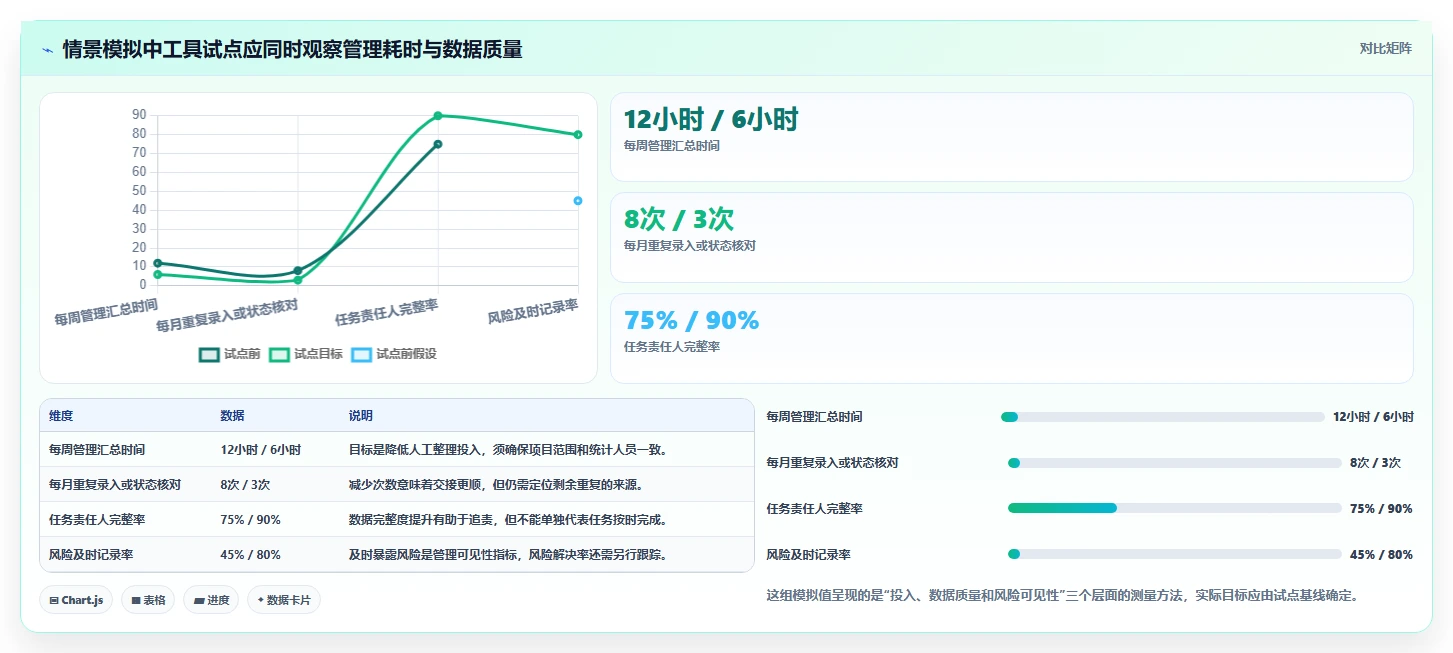1453x653 pixels.
Task: Toggle the 试点目标 legend swatch
Action: click(x=279, y=354)
